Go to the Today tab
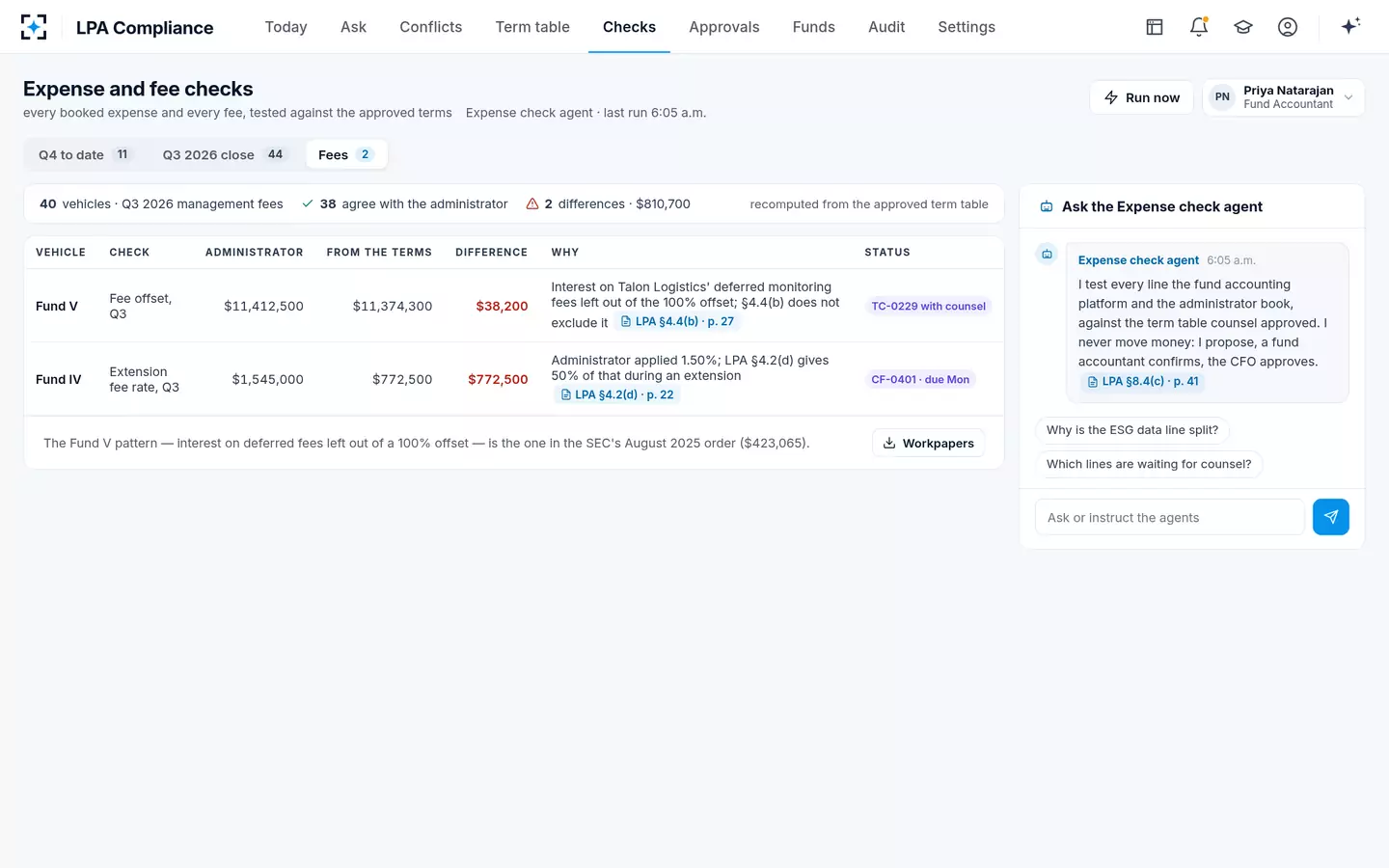This screenshot has height=868, width=1389. pos(286,27)
